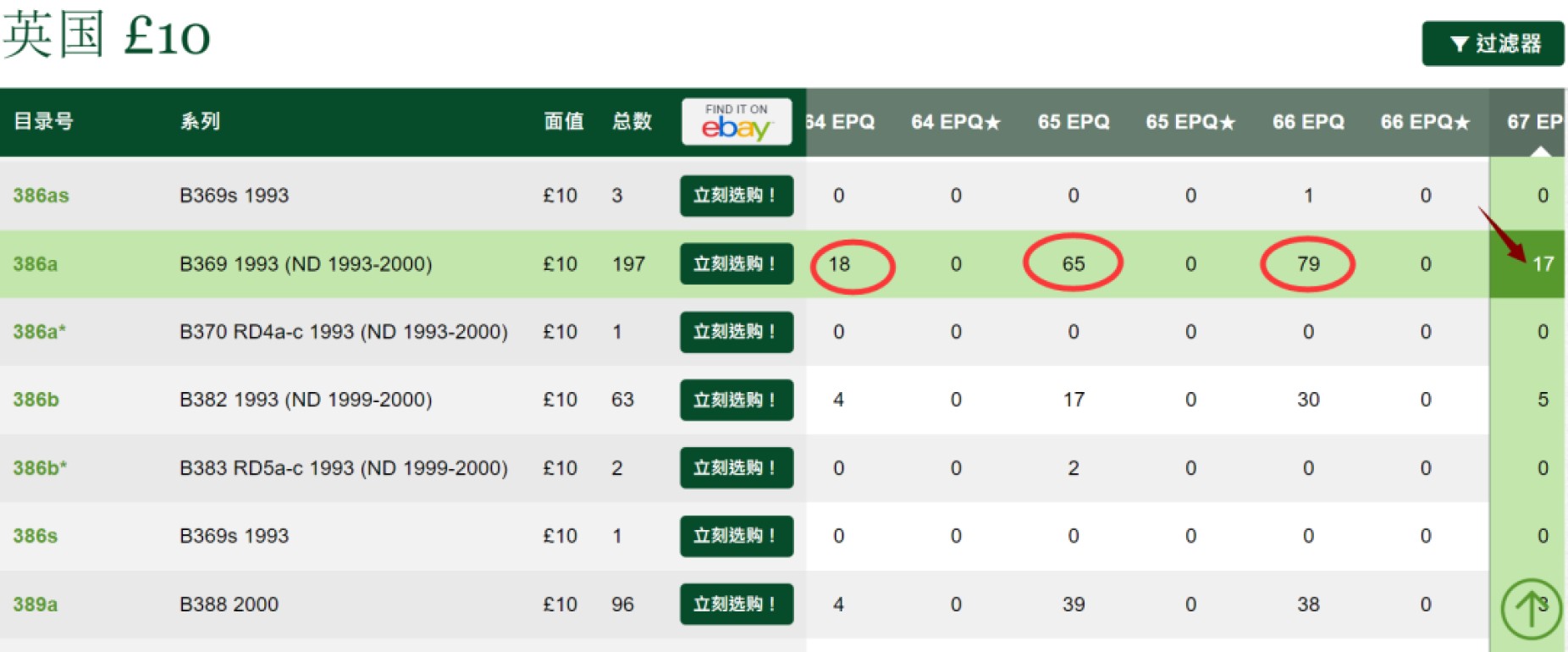This screenshot has height=652, width=1568.
Task: Click the value 1 under 66 EPQ in 386as row
Action: tap(1308, 196)
